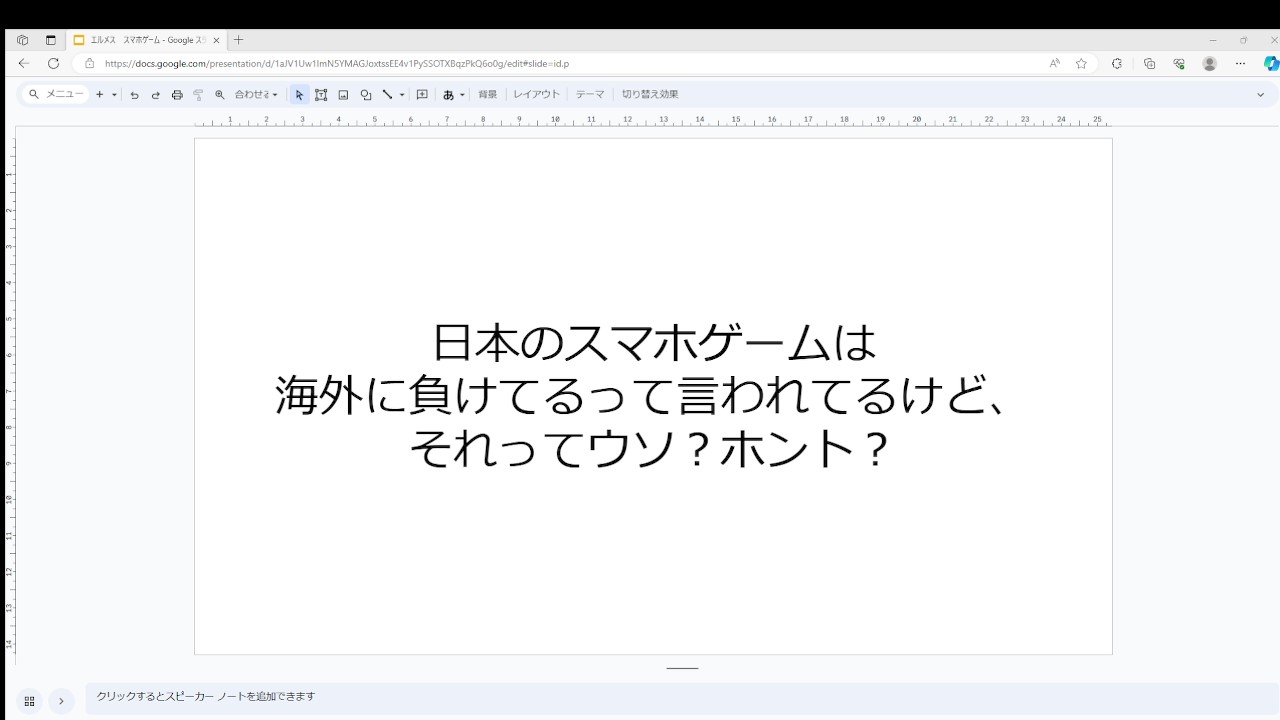Click the 背景 button

(487, 95)
